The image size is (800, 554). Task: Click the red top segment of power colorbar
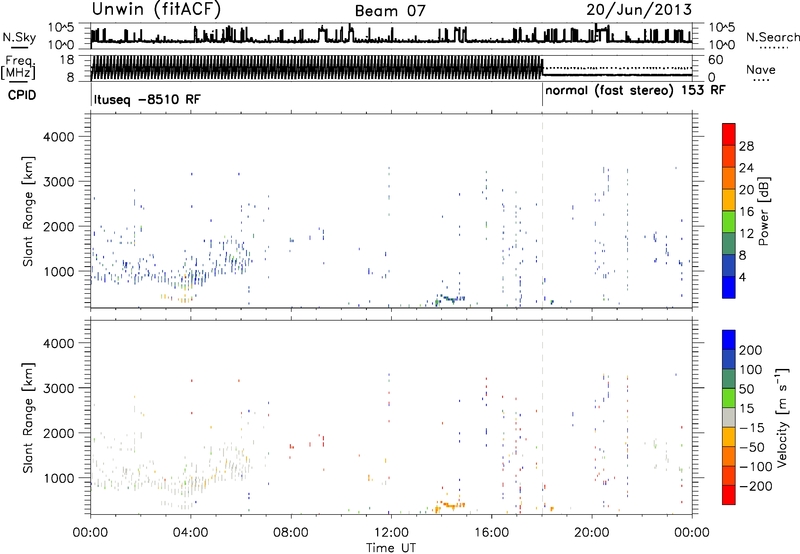pyautogui.click(x=729, y=134)
